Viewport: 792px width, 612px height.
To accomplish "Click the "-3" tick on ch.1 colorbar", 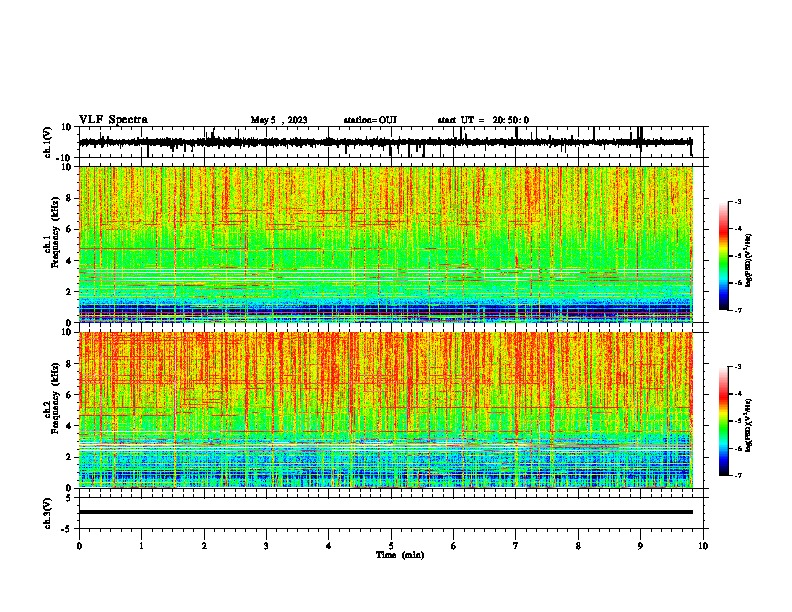I will [737, 201].
